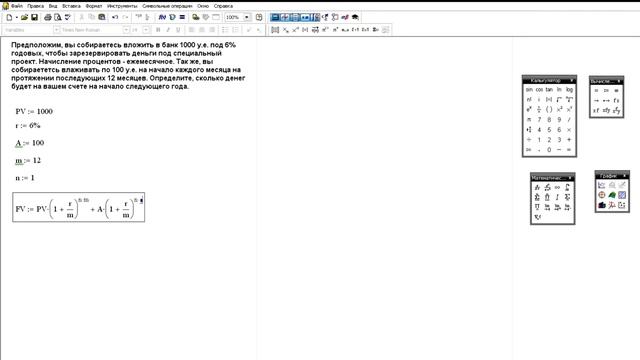Viewport: 640px width, 360px height.
Task: Open the Формат menu
Action: coord(94,6)
